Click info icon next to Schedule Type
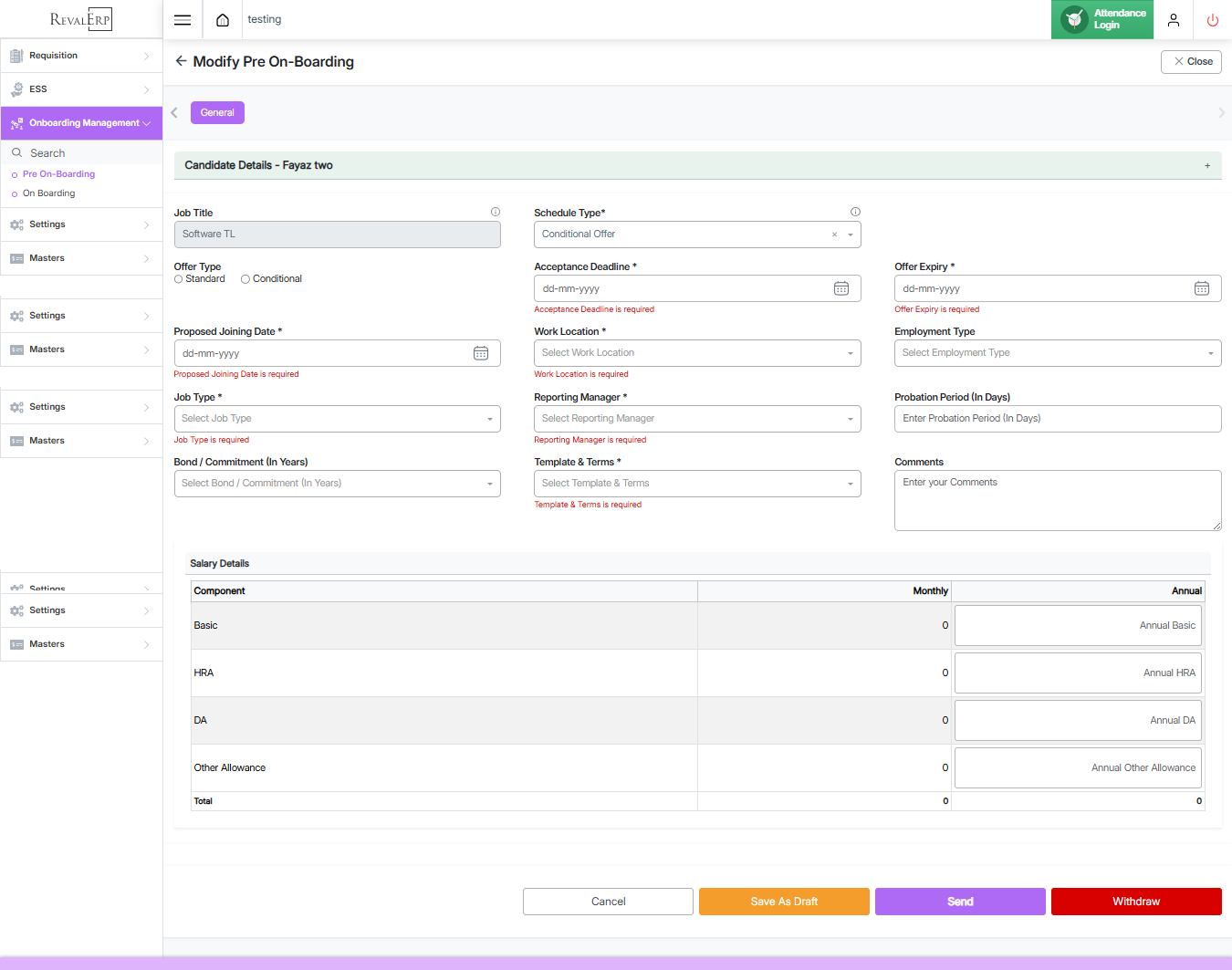The image size is (1232, 970). coord(855,212)
